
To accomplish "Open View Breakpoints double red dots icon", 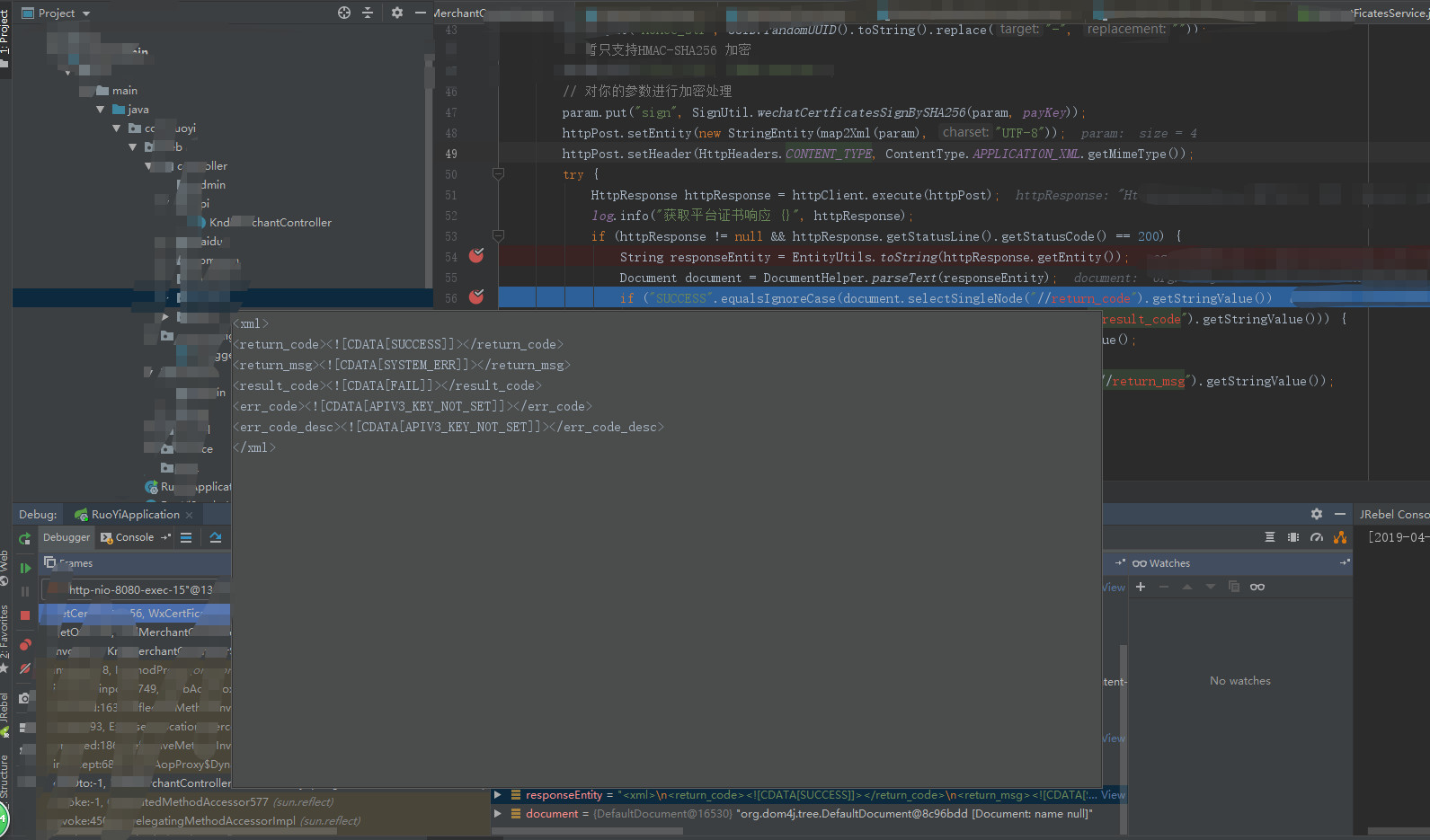I will (x=25, y=644).
